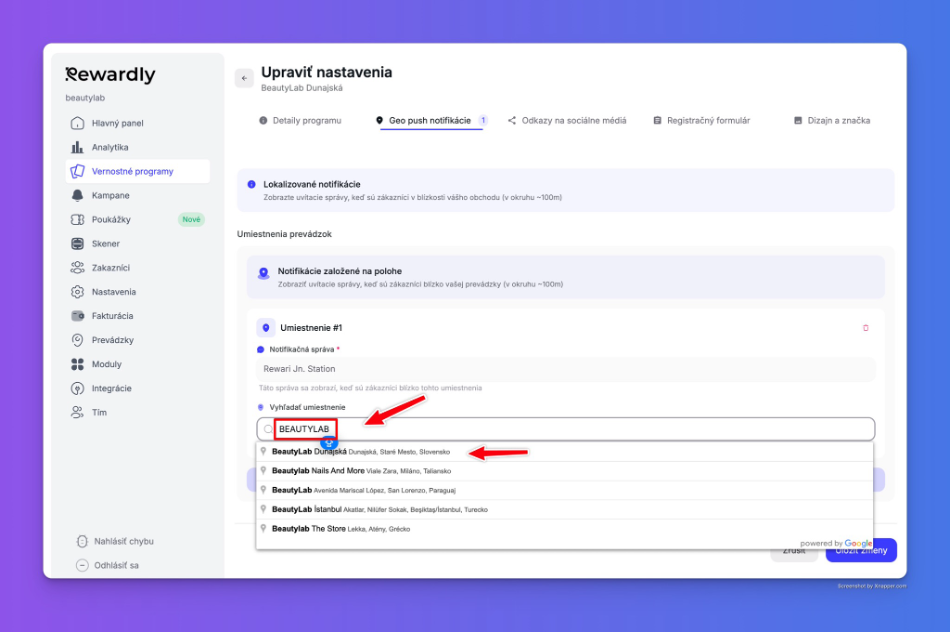Click the Kampane bell icon
950x632 pixels.
coord(78,195)
